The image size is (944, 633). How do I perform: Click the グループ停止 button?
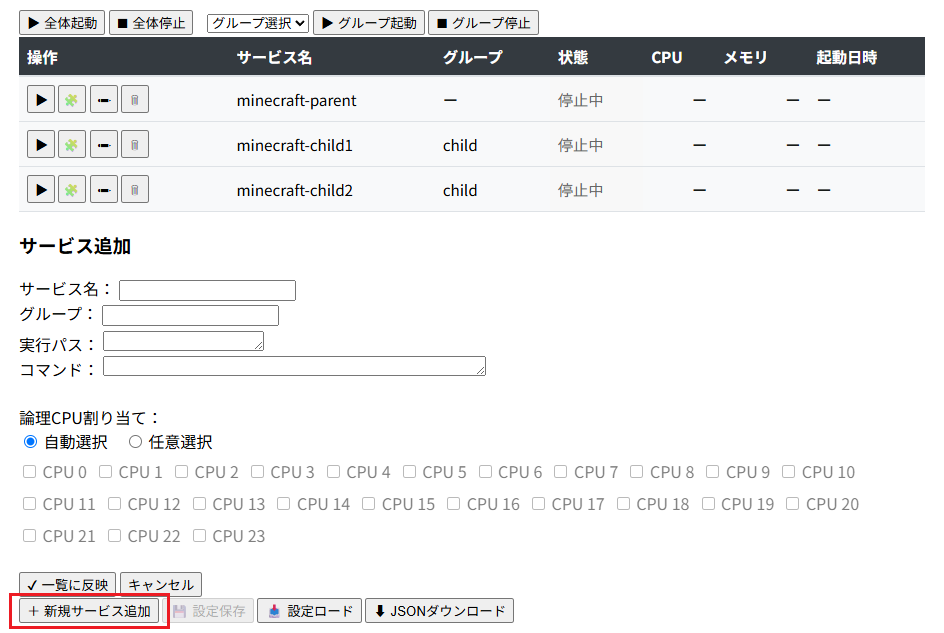point(483,22)
